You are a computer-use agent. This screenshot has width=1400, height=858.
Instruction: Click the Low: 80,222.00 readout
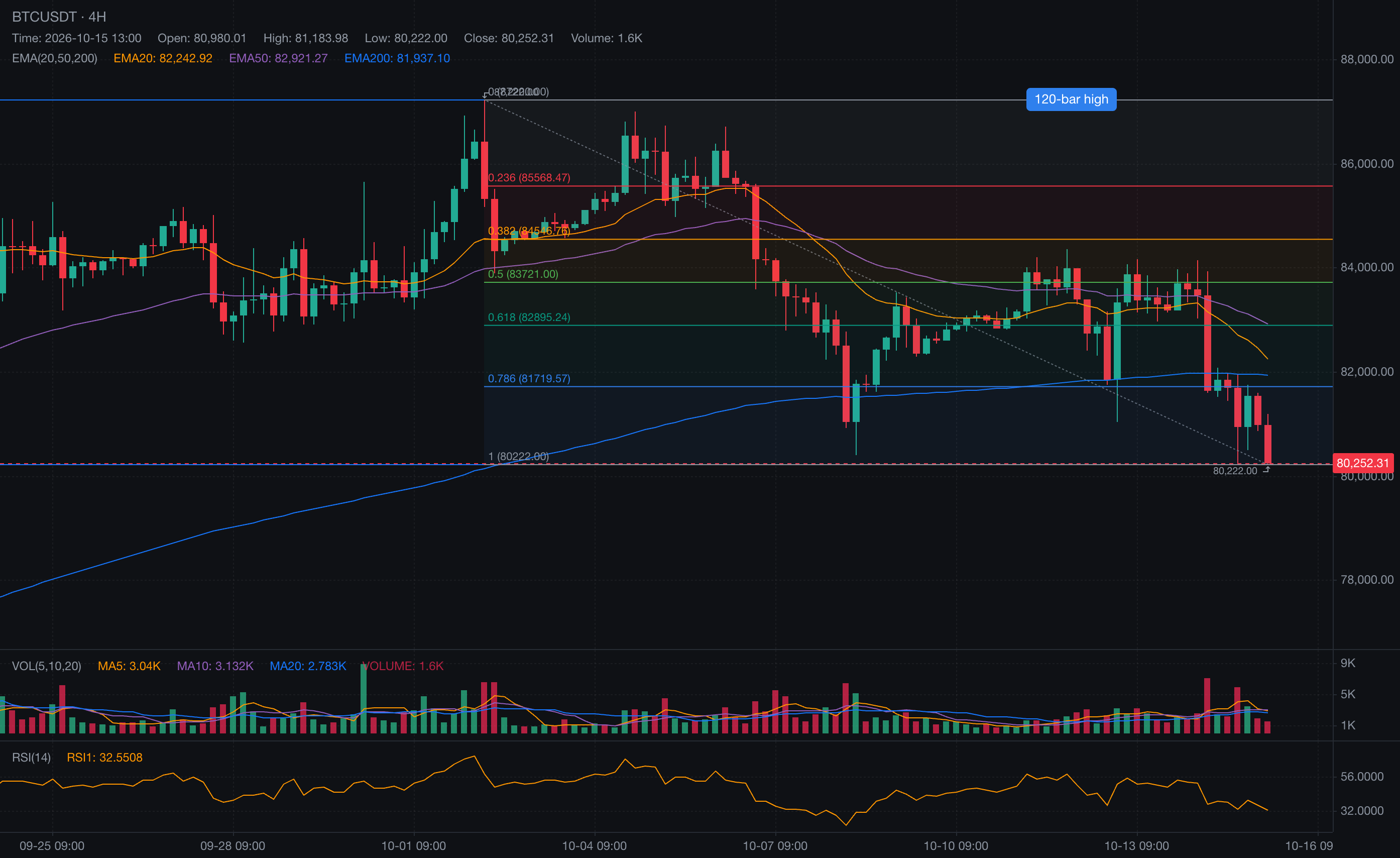click(406, 38)
